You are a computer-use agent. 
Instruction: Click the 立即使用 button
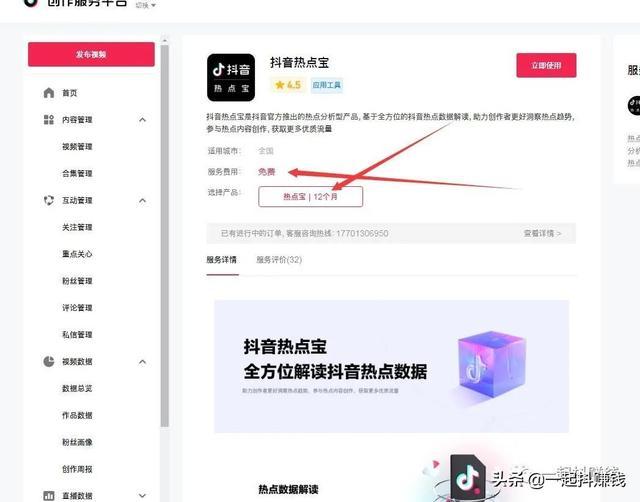pyautogui.click(x=546, y=65)
